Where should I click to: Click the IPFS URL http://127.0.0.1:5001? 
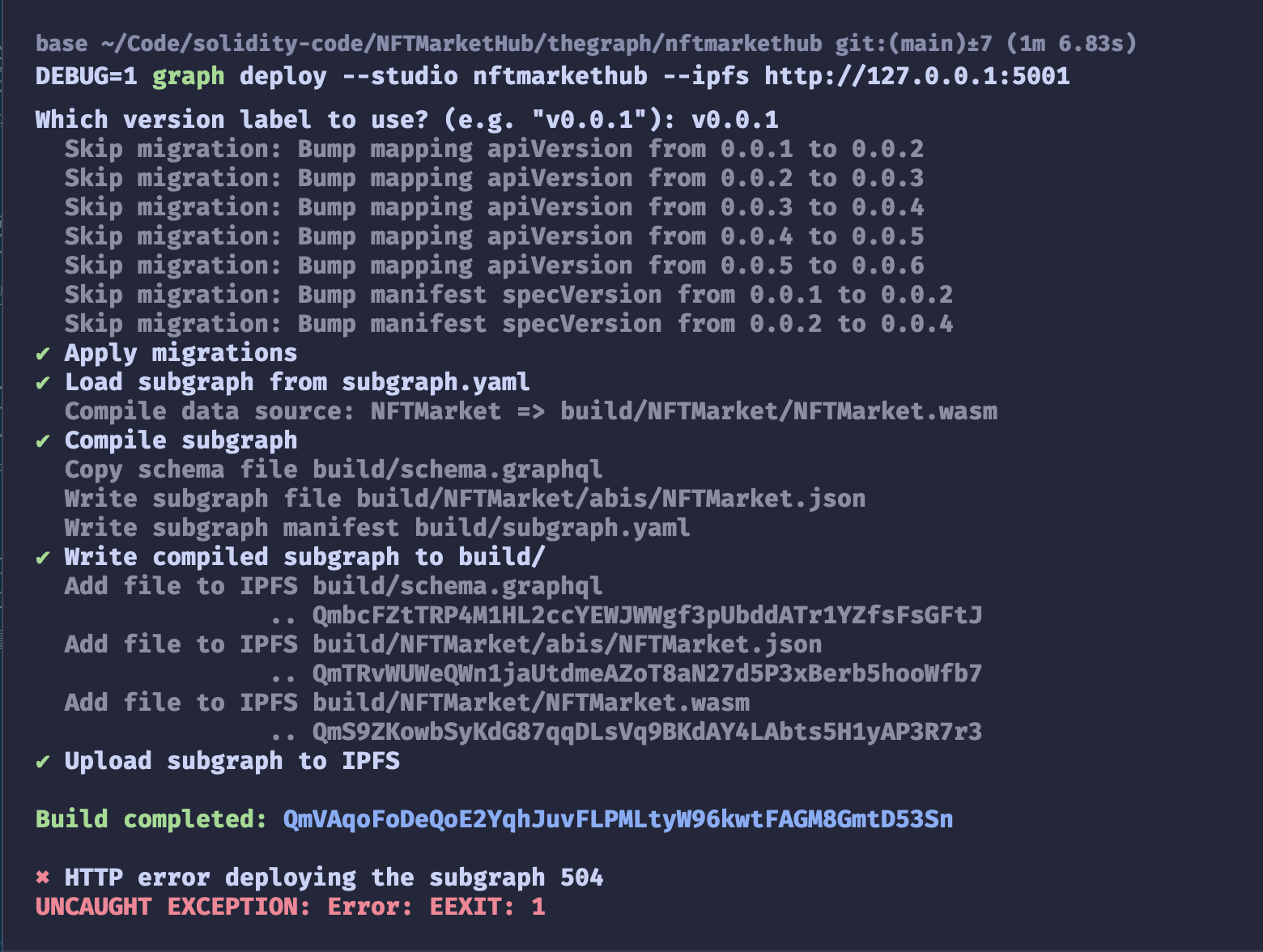click(917, 76)
